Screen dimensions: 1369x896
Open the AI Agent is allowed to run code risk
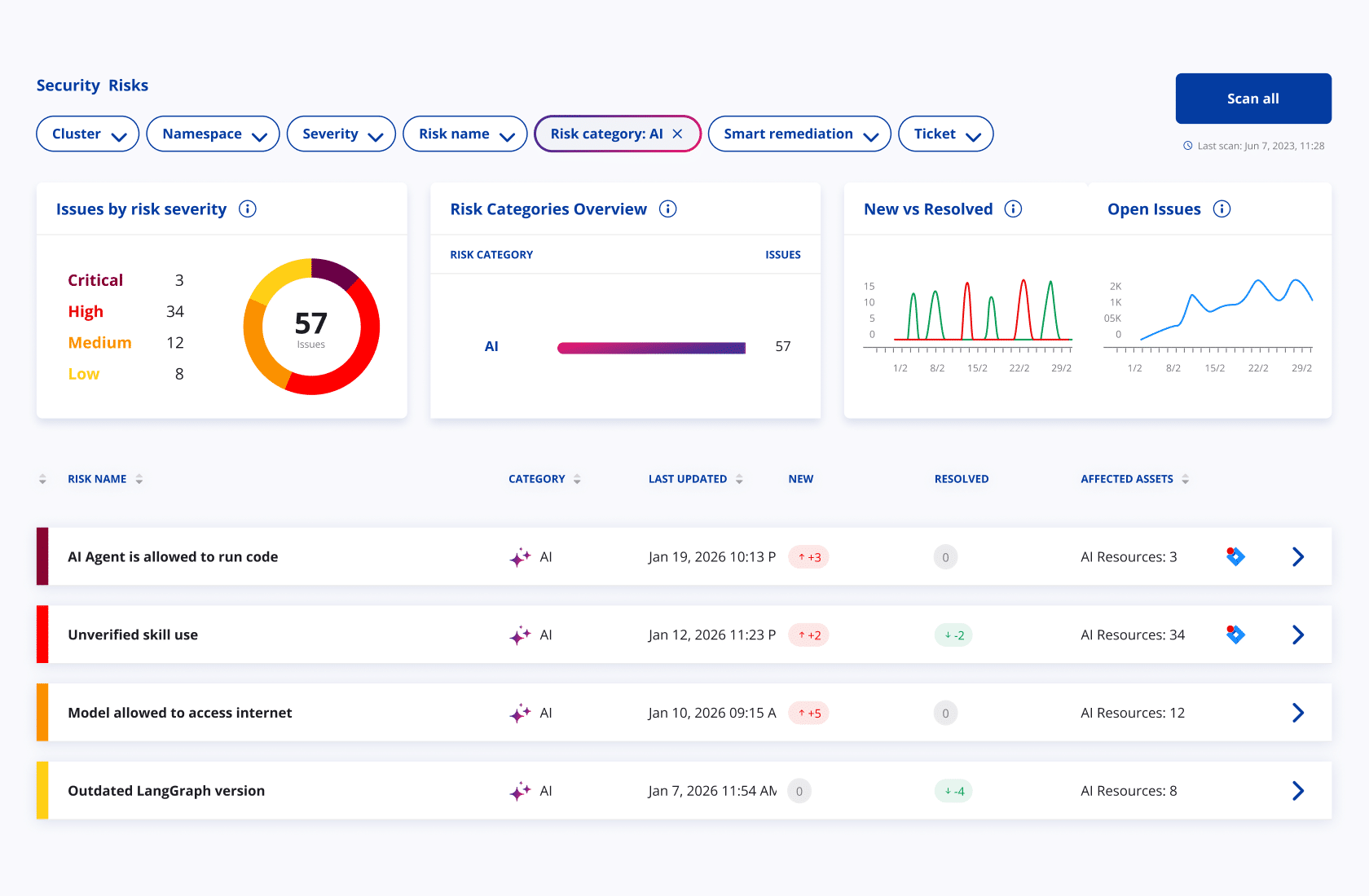[173, 557]
